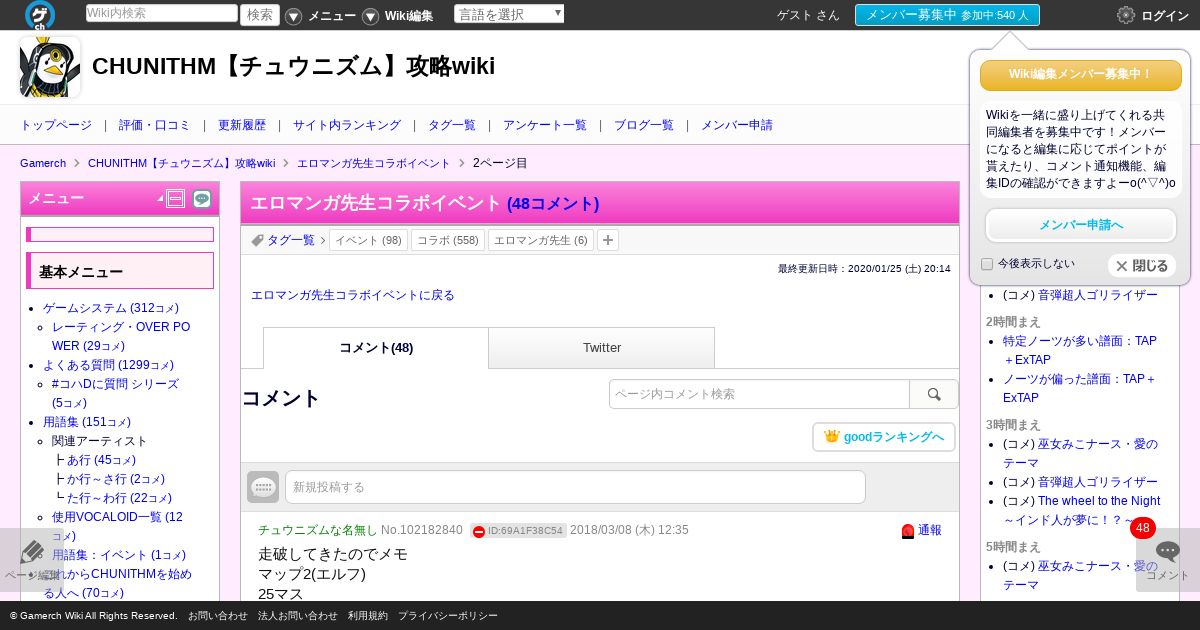The width and height of the screenshot is (1200, 630).
Task: Click the 利用規約 footer link
Action: pyautogui.click(x=368, y=616)
